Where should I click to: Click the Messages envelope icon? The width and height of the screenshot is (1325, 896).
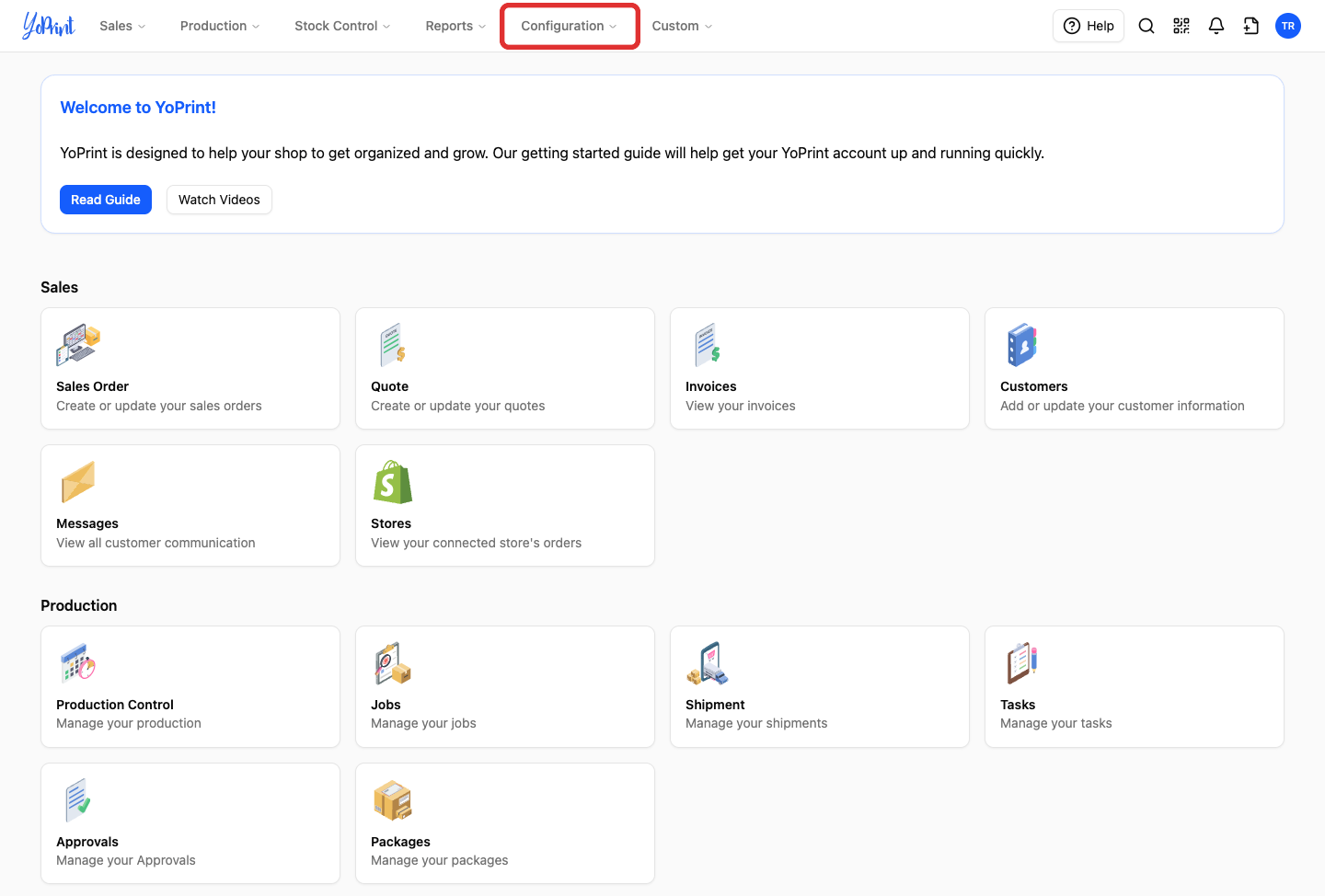78,483
